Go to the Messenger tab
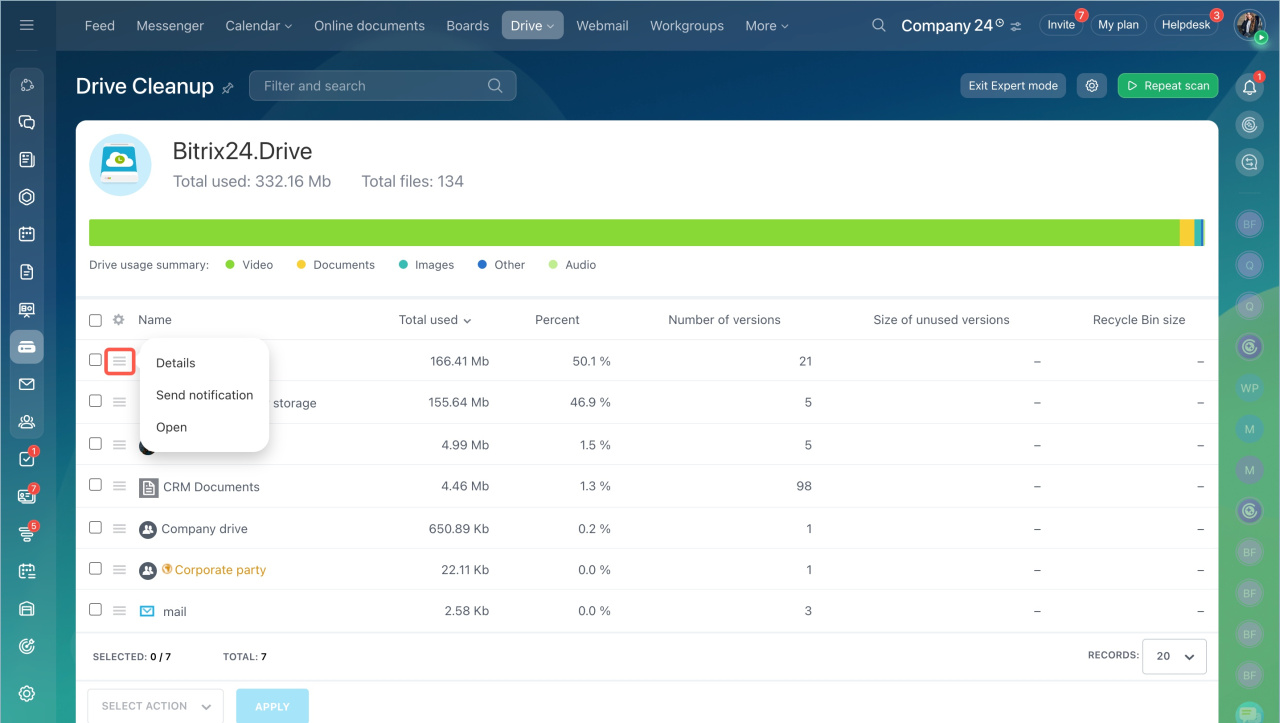This screenshot has height=723, width=1280. [170, 26]
